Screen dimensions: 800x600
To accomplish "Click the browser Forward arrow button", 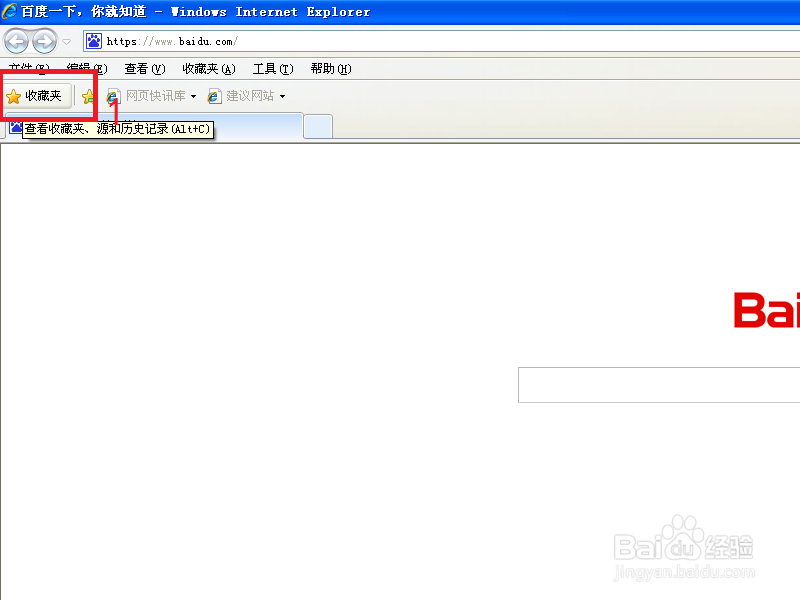I will pos(44,41).
